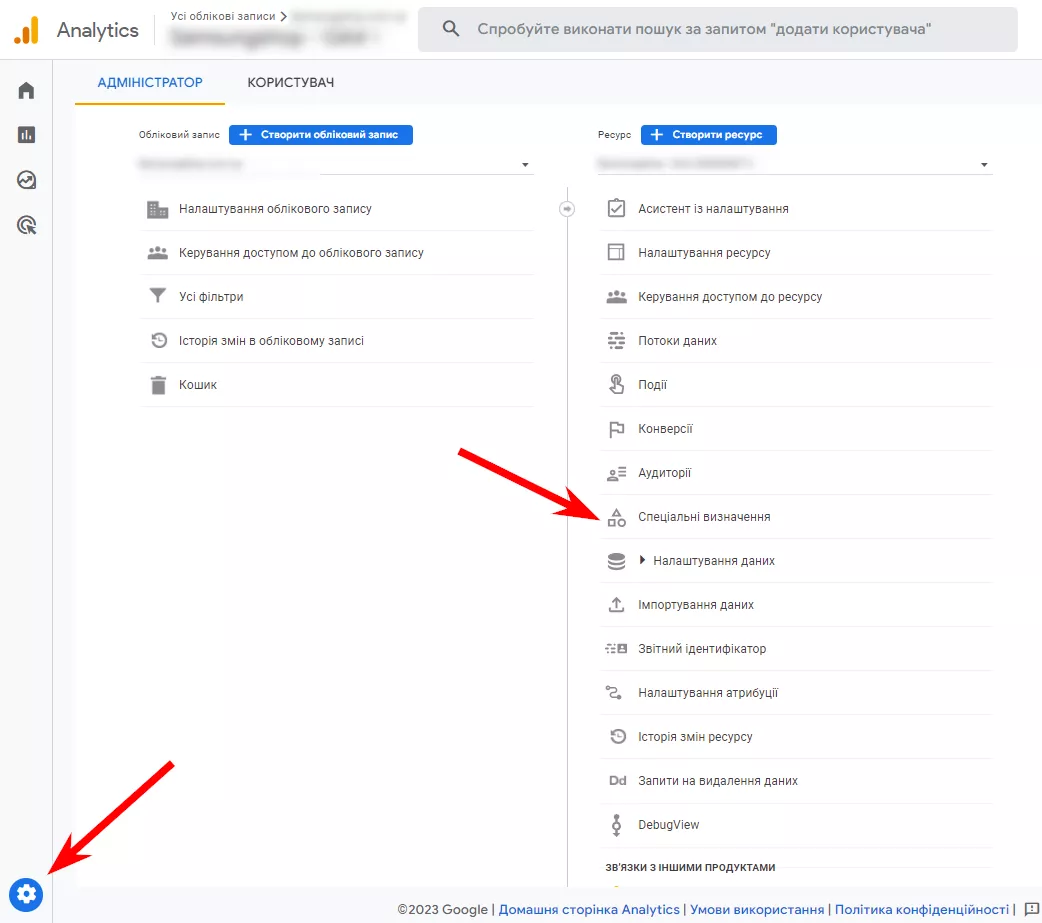This screenshot has width=1042, height=923.
Task: Open Політика конфіденційності link
Action: click(x=921, y=909)
